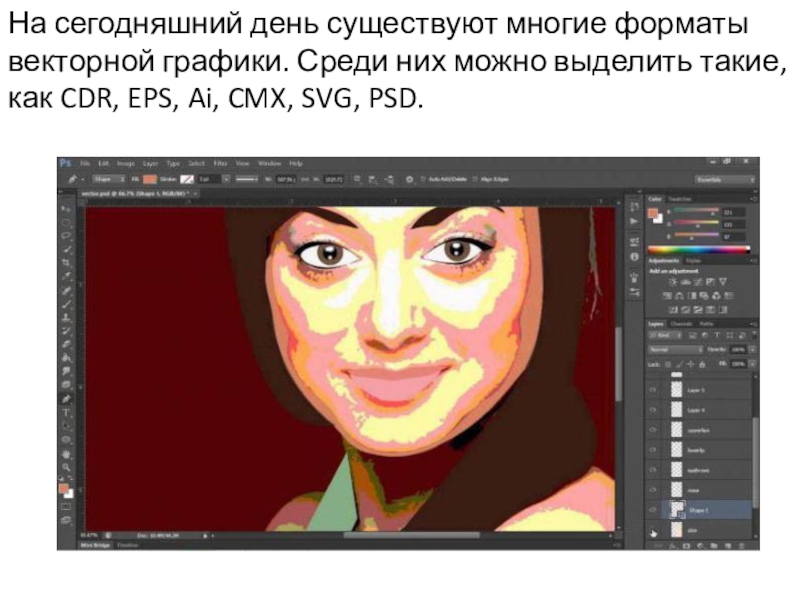The height and width of the screenshot is (600, 800).
Task: Select the Quick Selection tool
Action: [66, 249]
